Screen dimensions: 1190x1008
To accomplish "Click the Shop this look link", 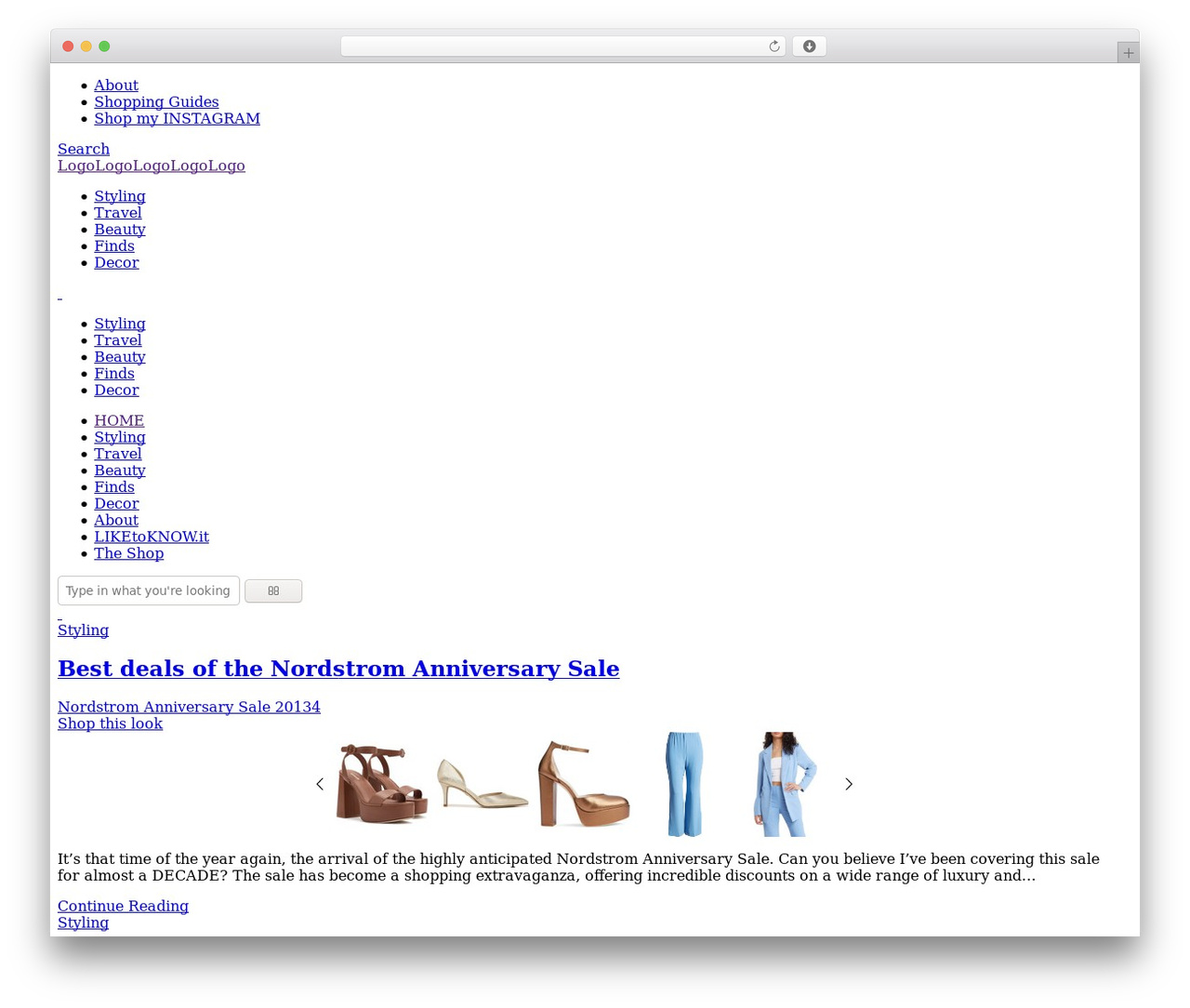I will coord(110,724).
